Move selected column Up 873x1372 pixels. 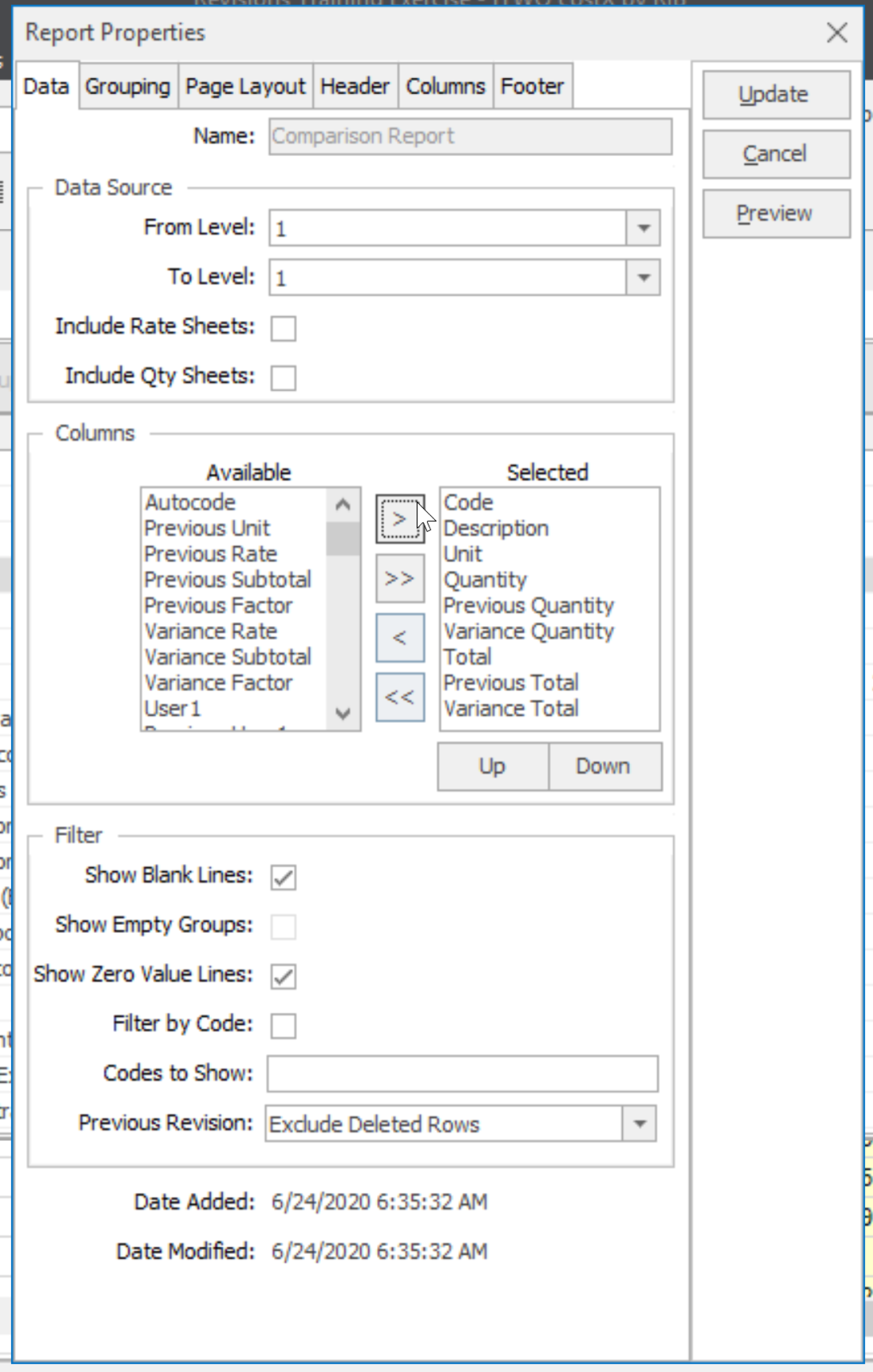coord(493,766)
